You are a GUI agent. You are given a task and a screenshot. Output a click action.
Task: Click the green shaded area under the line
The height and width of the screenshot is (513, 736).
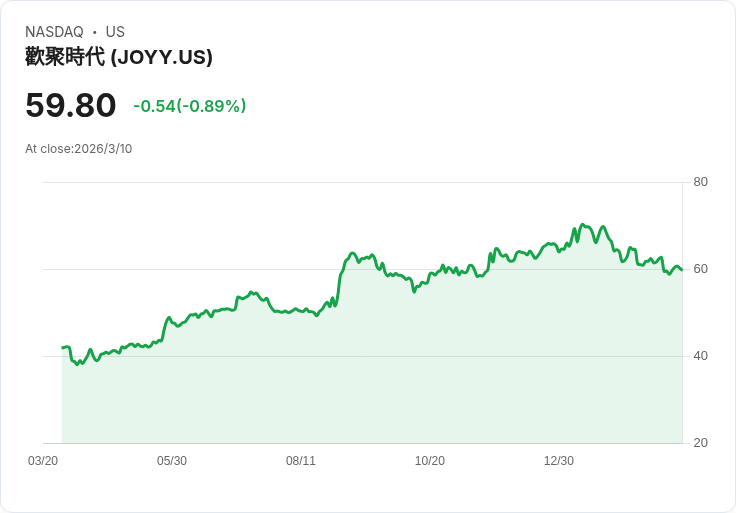(371, 375)
